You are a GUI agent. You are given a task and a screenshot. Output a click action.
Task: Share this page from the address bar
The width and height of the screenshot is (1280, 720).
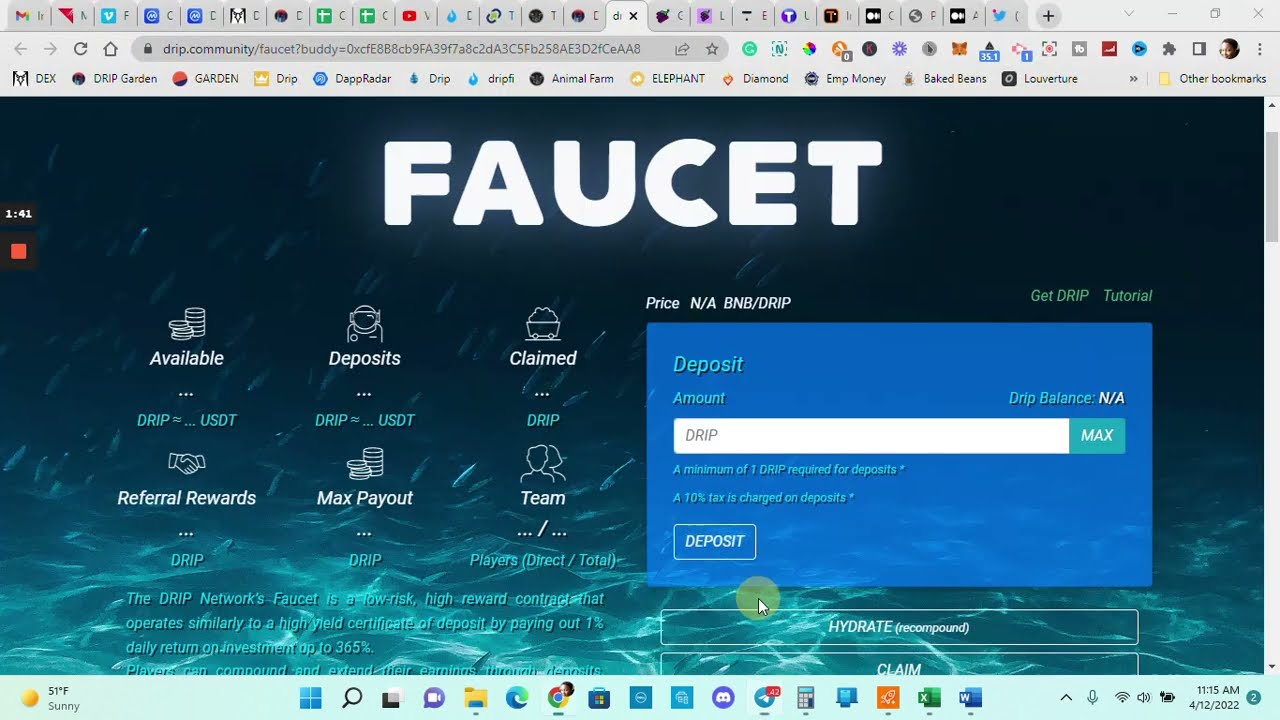pos(682,49)
